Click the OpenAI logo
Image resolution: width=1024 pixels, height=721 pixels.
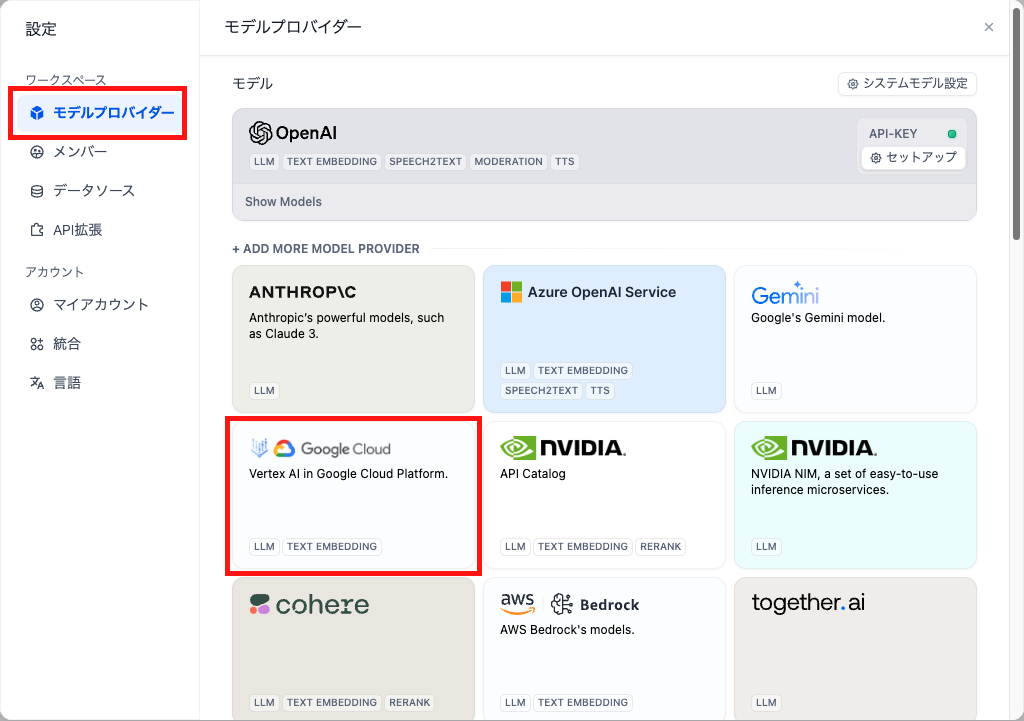click(293, 133)
